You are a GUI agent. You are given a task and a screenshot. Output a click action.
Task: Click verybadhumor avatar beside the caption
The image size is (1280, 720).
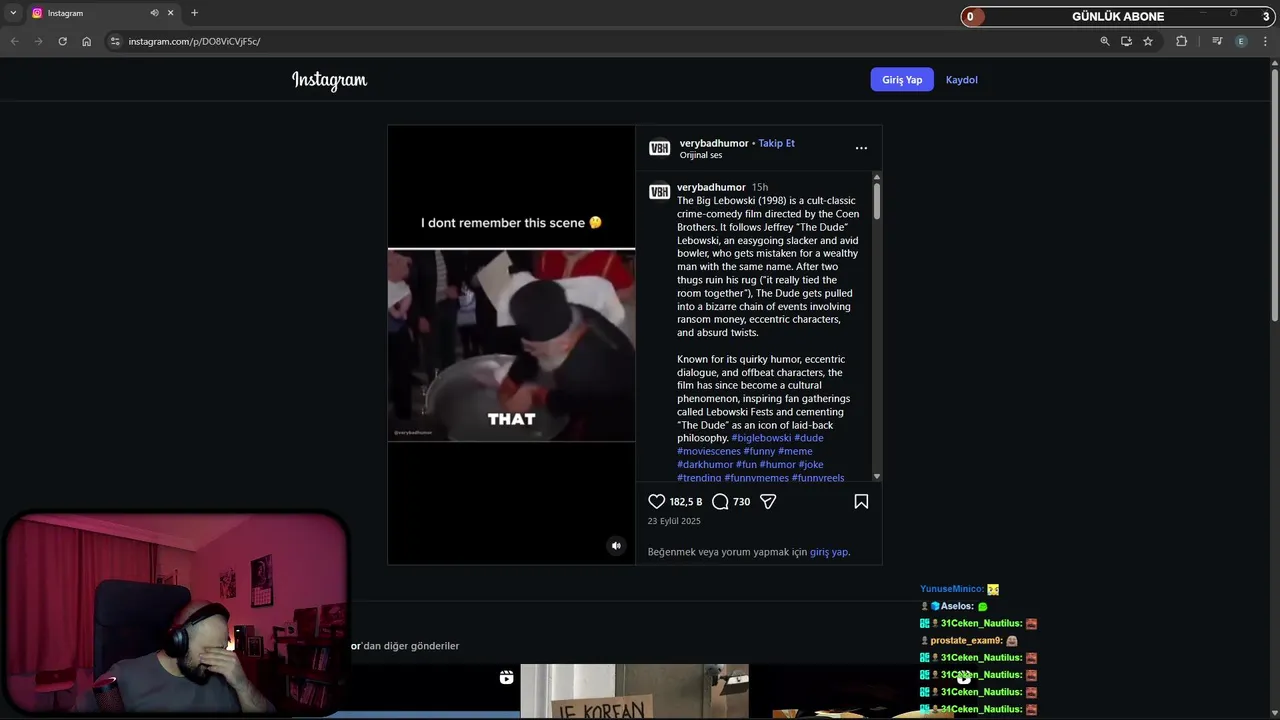point(659,192)
